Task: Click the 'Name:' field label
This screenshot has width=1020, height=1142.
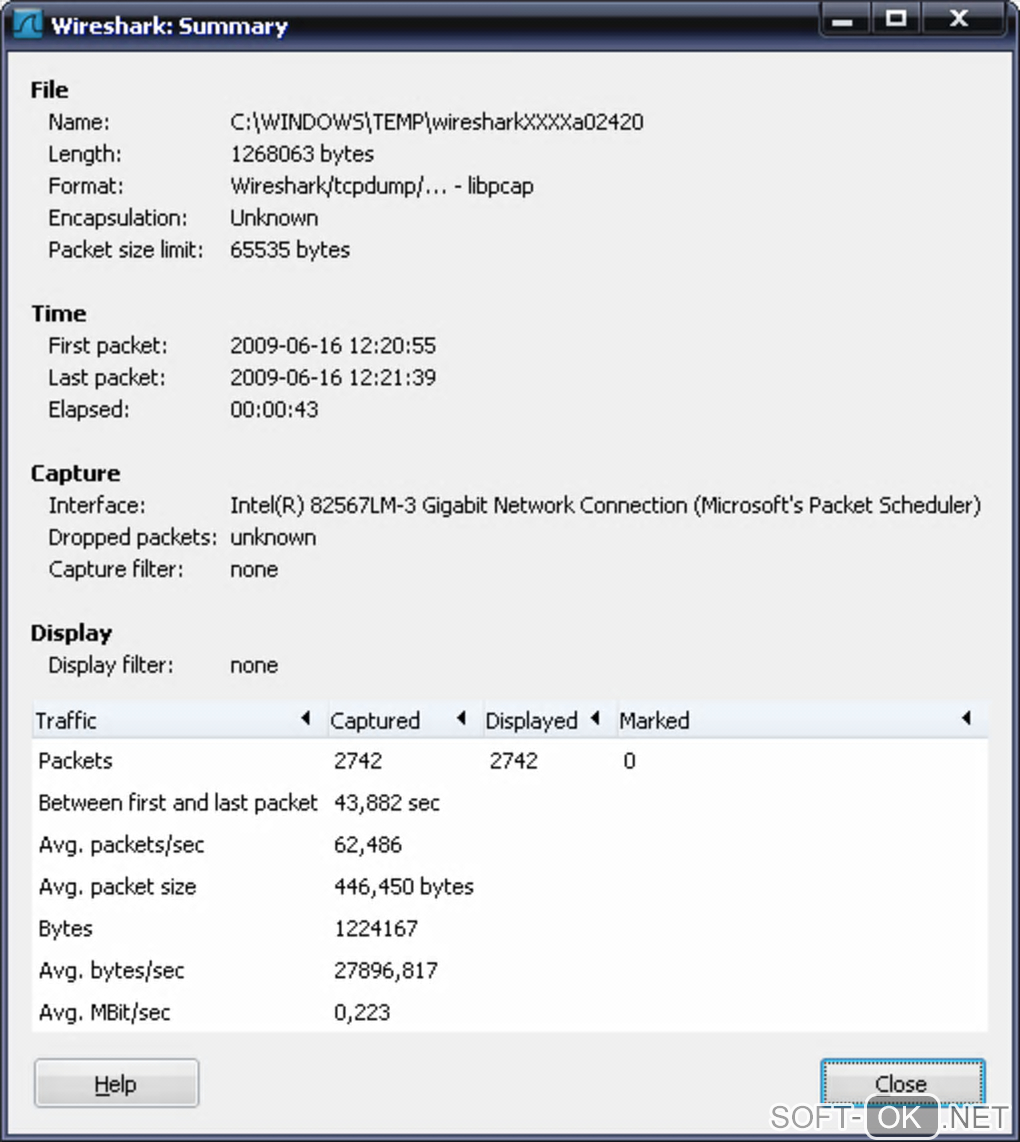Action: pyautogui.click(x=79, y=122)
